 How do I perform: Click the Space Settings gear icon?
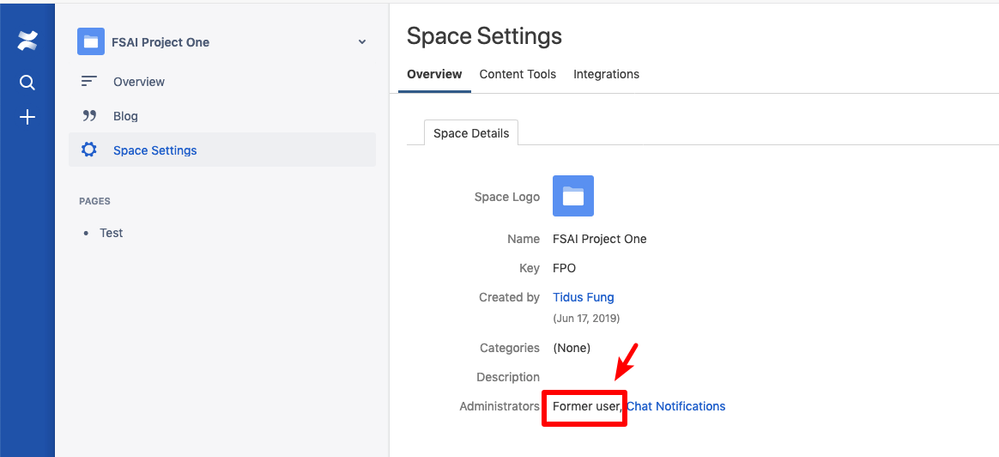[89, 150]
